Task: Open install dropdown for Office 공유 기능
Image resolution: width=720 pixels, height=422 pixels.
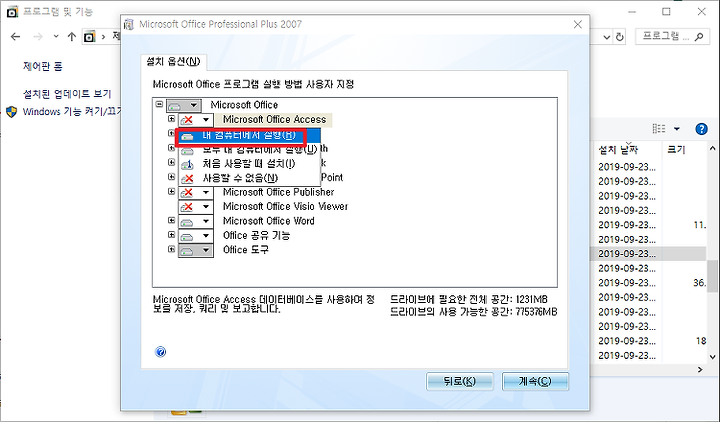Action: 196,236
